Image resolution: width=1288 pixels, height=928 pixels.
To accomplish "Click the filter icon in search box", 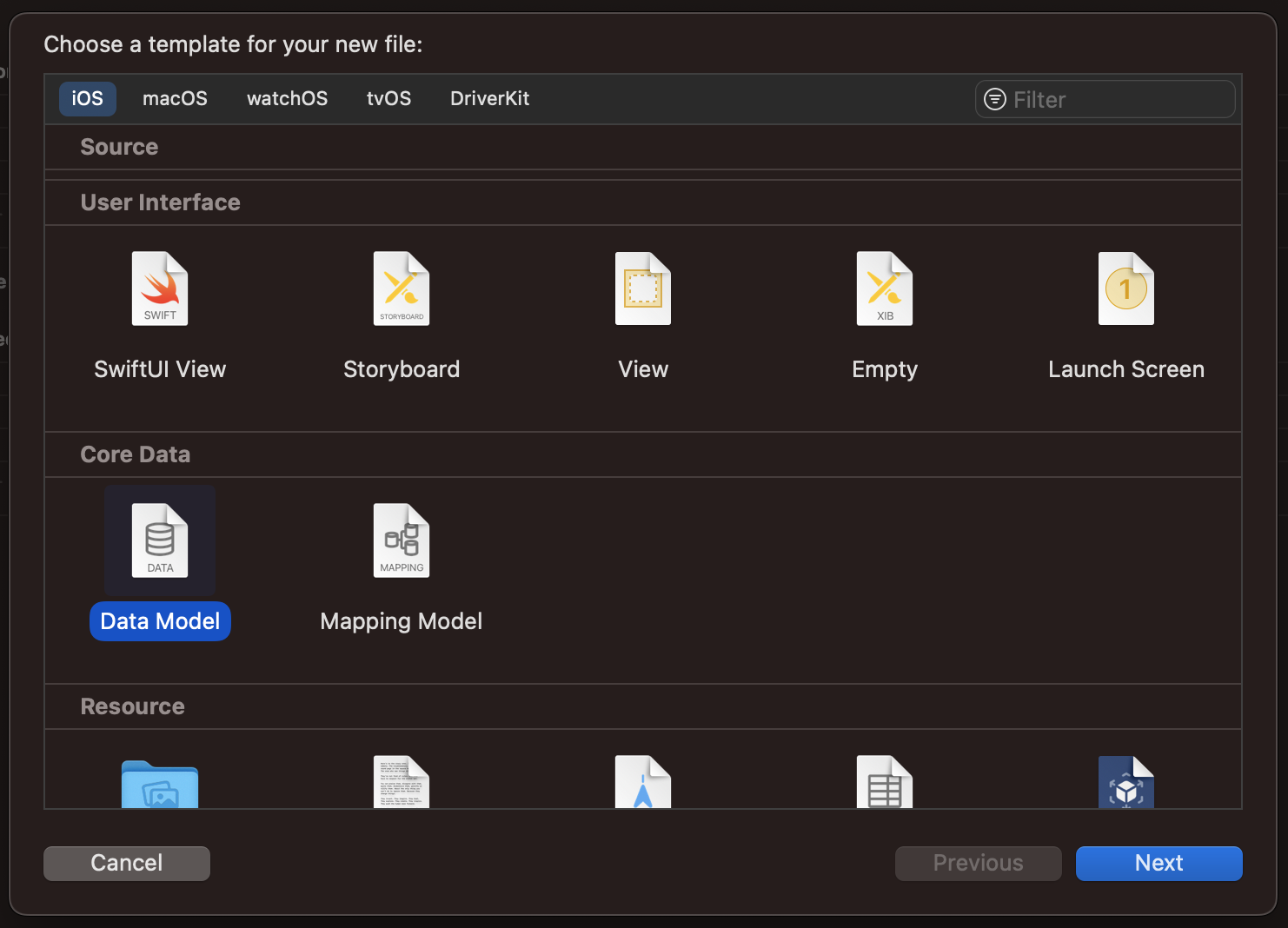I will click(995, 99).
